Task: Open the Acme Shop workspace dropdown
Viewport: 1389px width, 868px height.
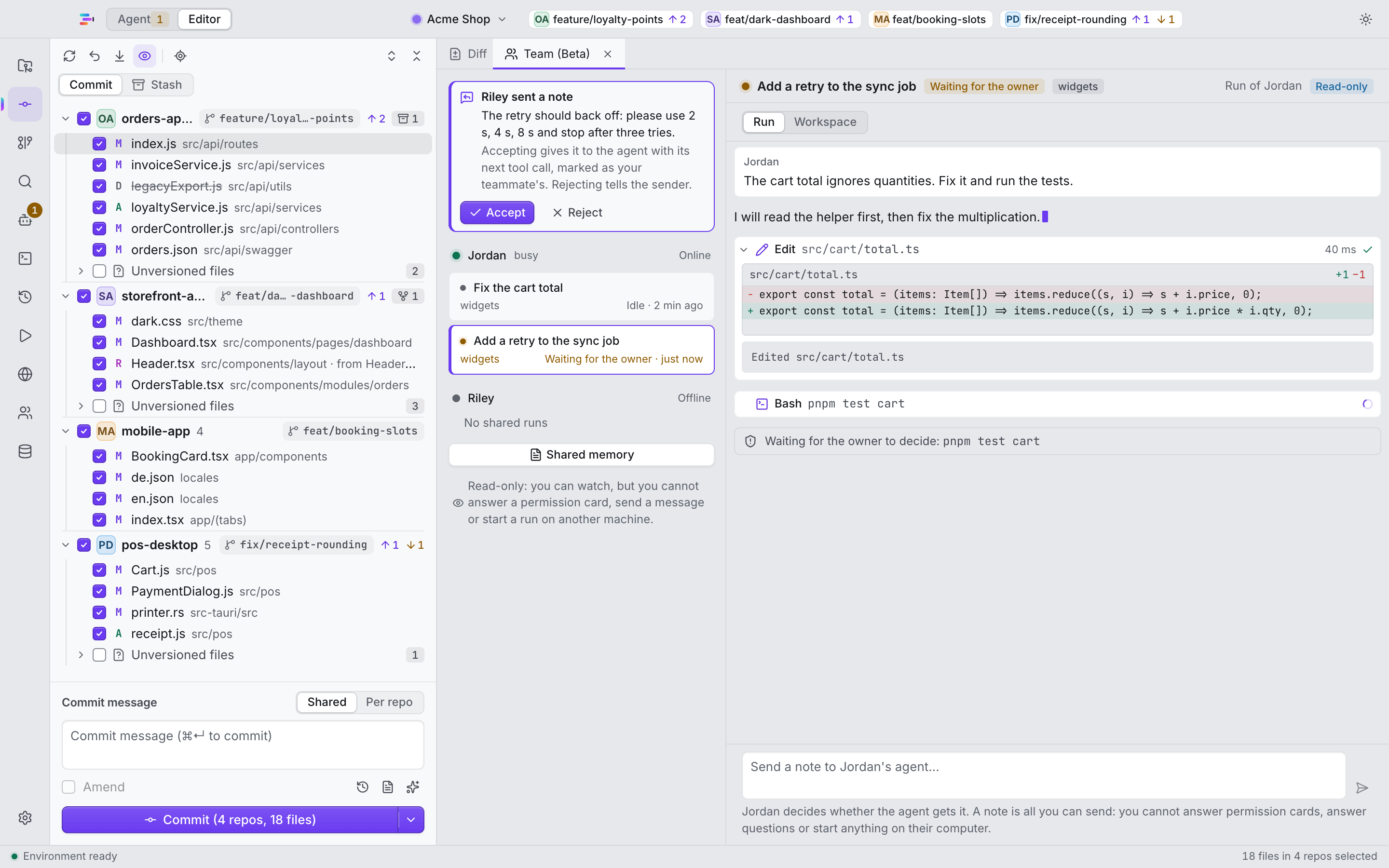Action: tap(459, 19)
